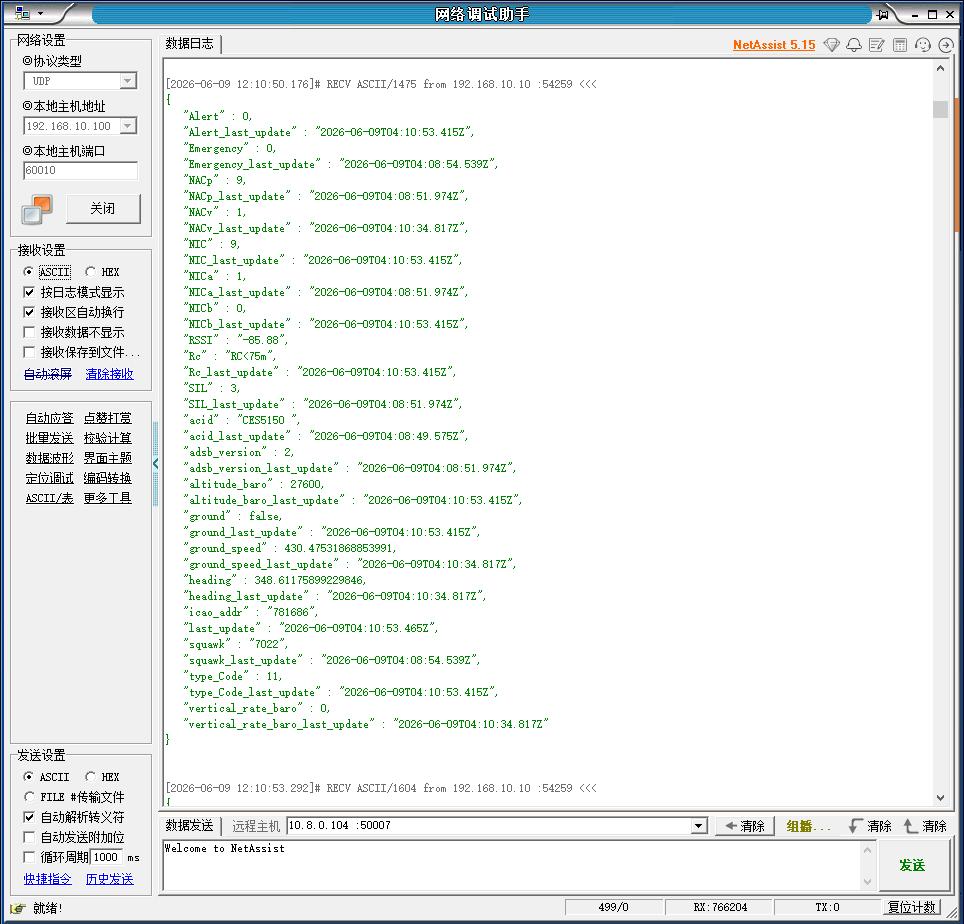964x924 pixels.
Task: Select HEX receive mode radio button
Action: pos(90,272)
